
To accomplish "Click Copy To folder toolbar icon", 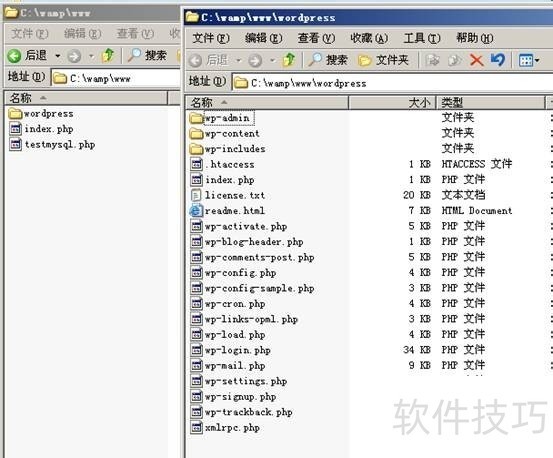I will coord(454,60).
